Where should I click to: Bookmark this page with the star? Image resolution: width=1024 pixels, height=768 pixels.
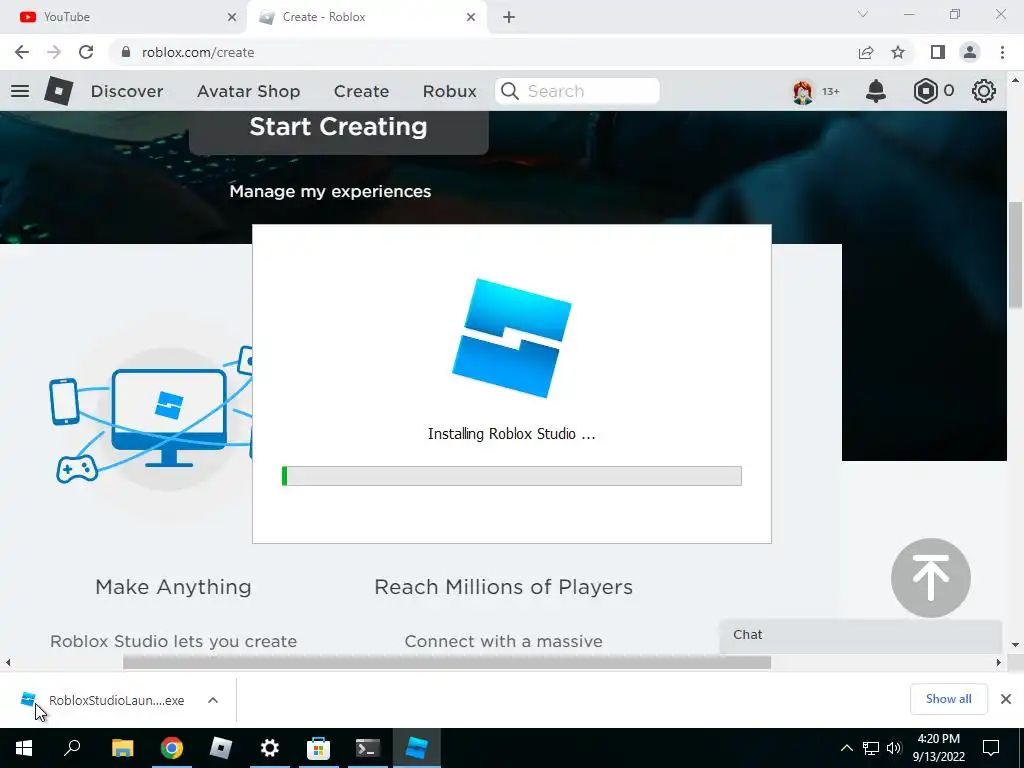point(898,52)
